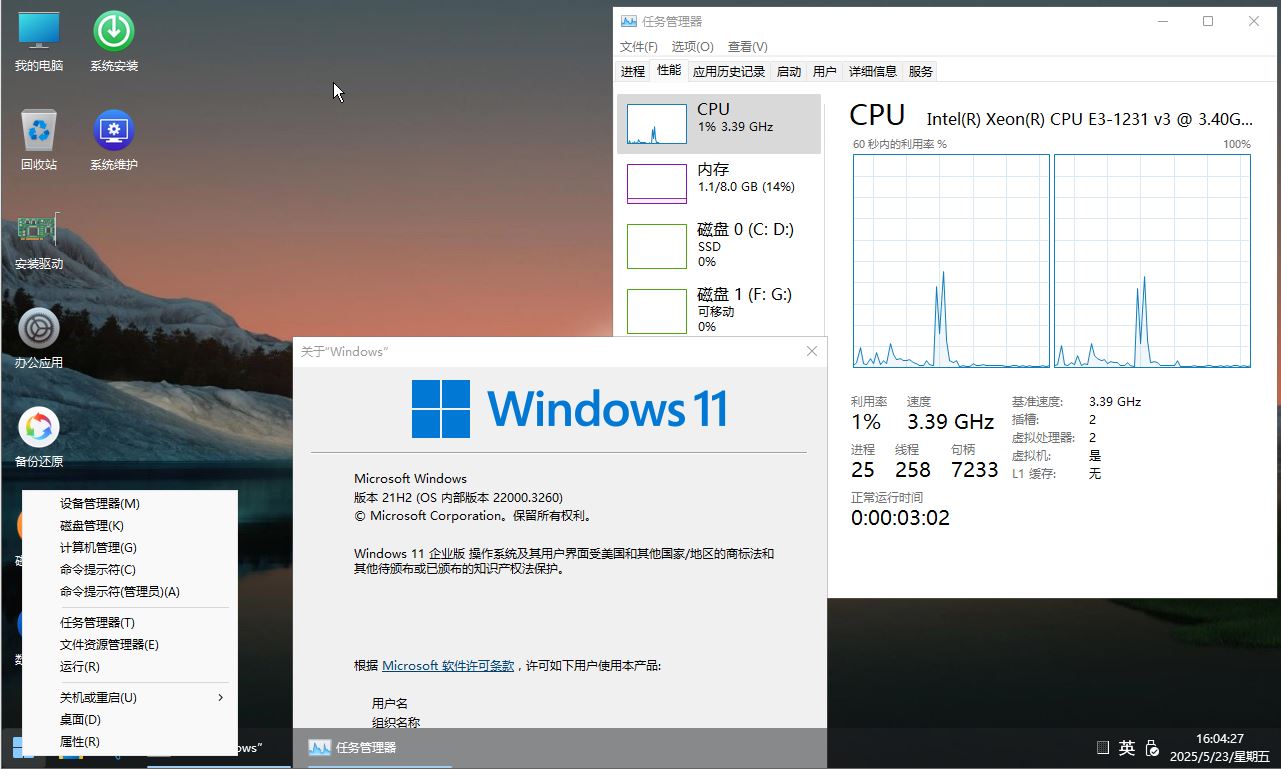Open the Microsoft 软件许可条款 link
The width and height of the screenshot is (1281, 769).
pyautogui.click(x=448, y=665)
